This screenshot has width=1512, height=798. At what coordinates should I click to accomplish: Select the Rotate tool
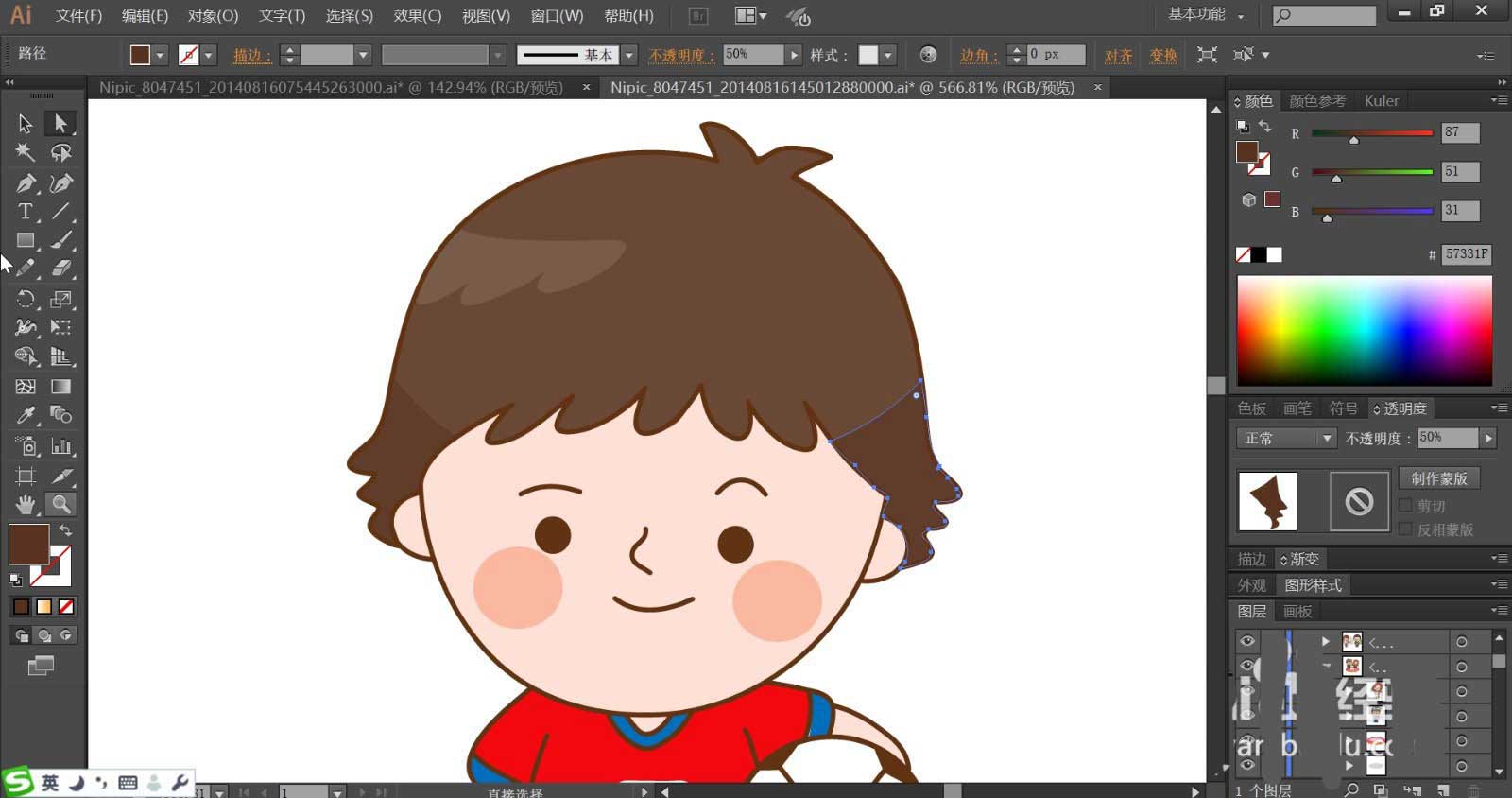pyautogui.click(x=26, y=300)
